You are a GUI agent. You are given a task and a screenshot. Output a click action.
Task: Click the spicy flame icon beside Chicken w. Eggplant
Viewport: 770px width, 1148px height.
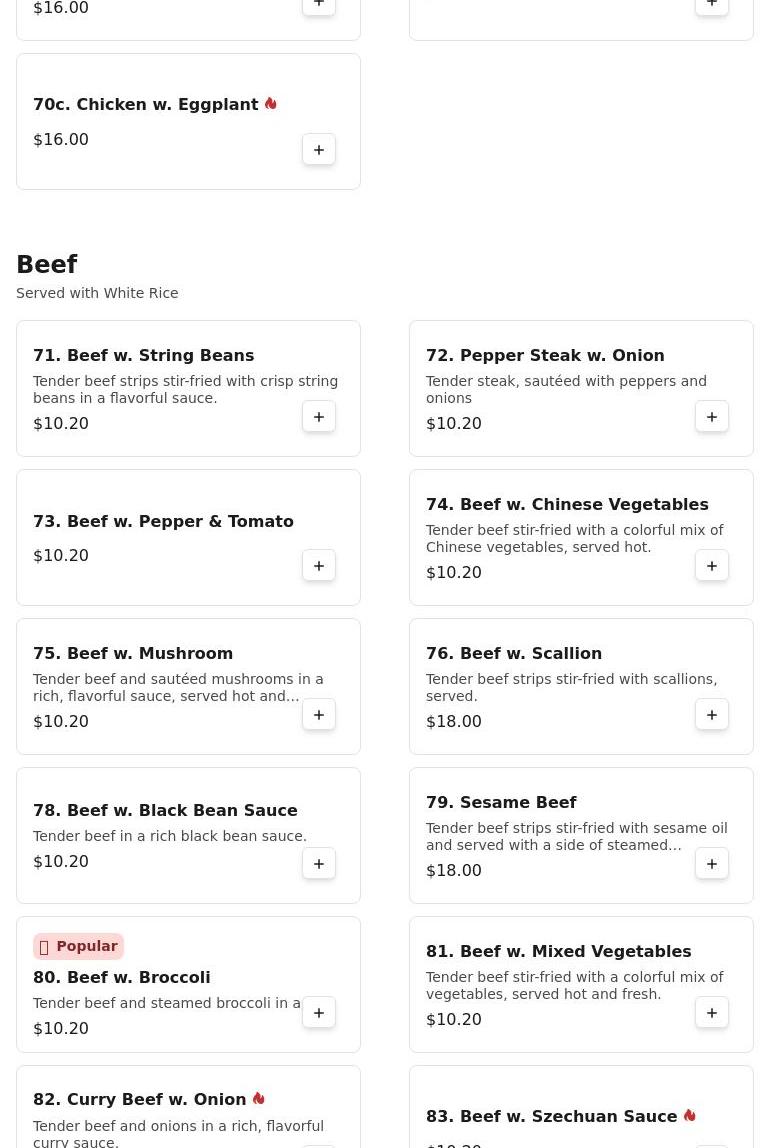click(271, 103)
